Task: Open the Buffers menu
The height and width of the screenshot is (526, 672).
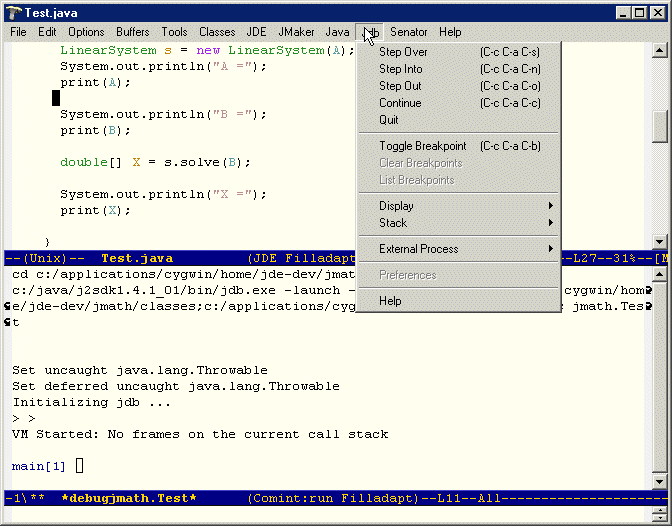Action: 132,32
